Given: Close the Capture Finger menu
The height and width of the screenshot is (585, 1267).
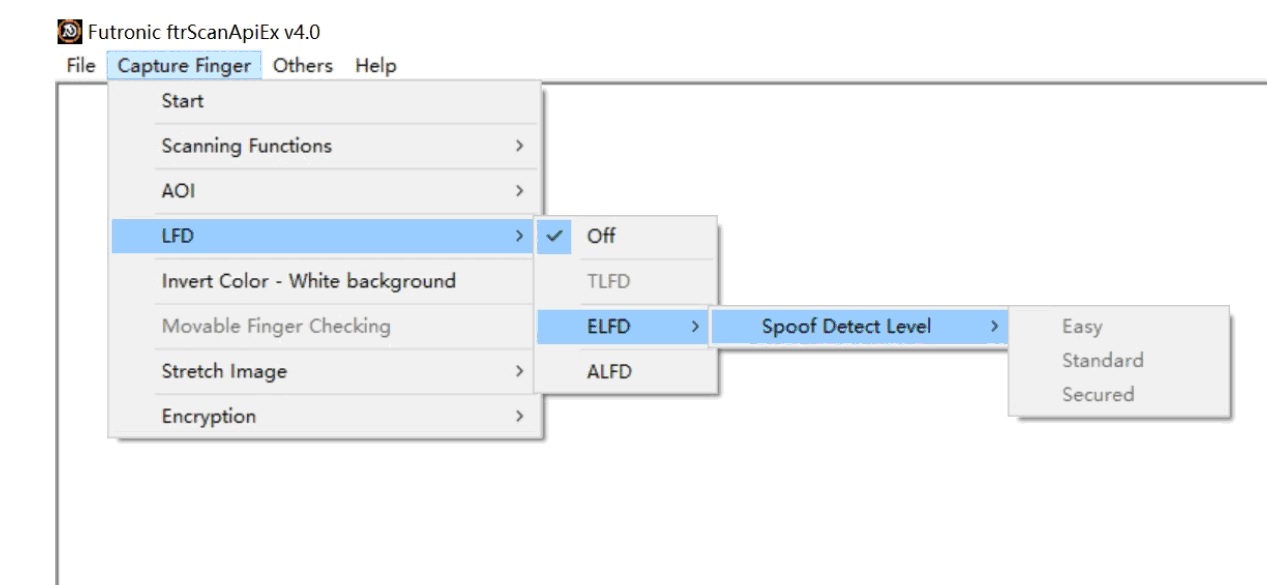Looking at the screenshot, I should point(184,66).
